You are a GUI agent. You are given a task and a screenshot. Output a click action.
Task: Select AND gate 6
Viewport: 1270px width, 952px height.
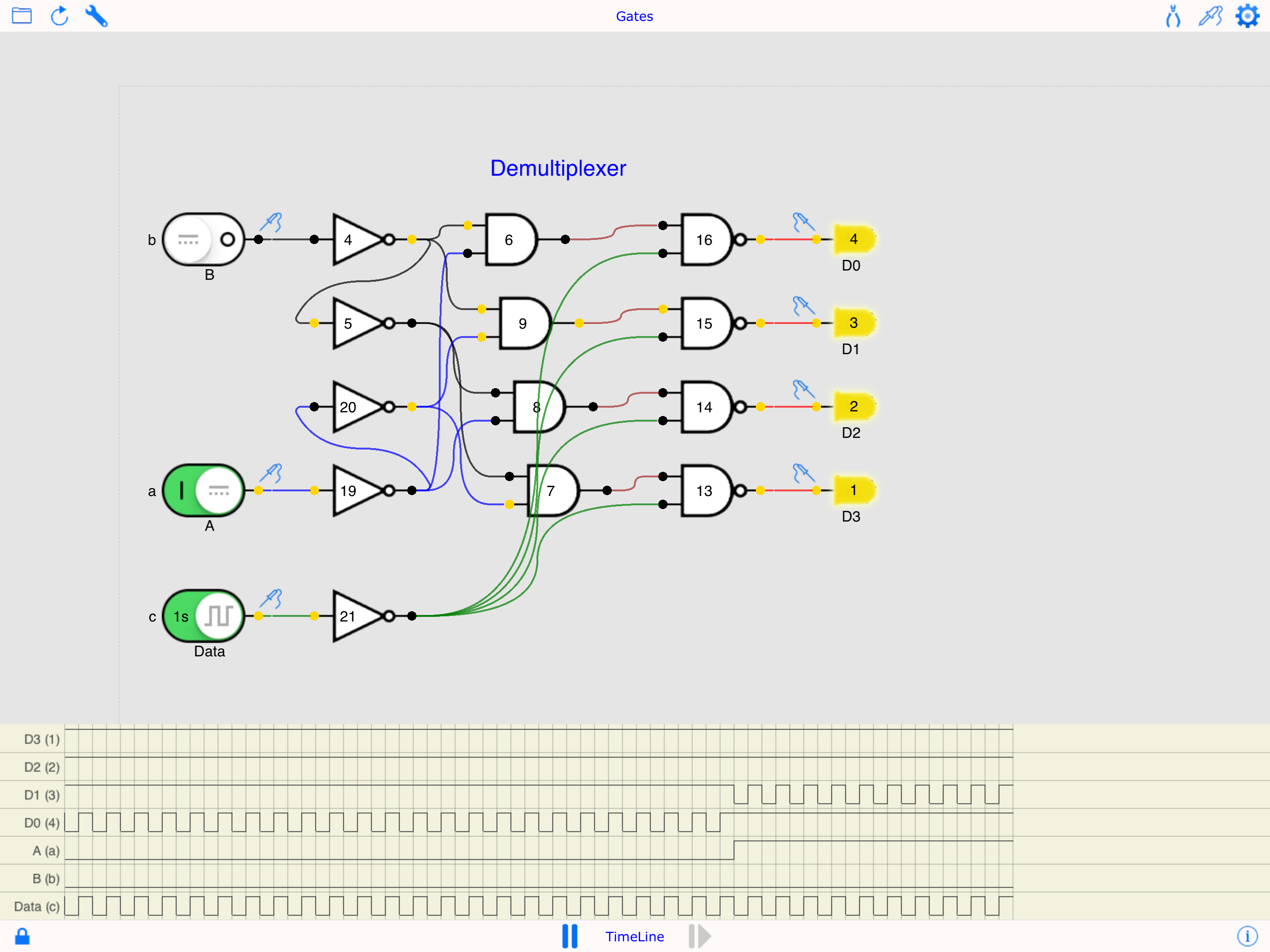[511, 239]
